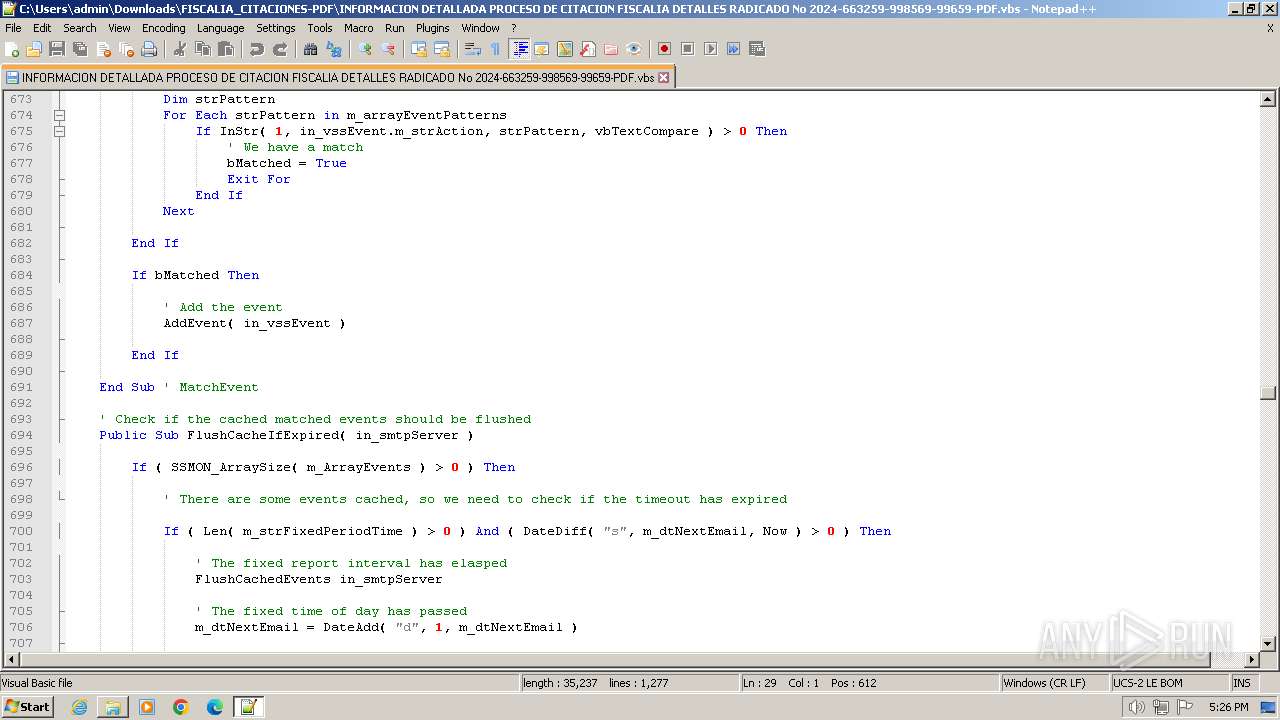Open Replace using the Replace toolbar icon
This screenshot has height=720, width=1280.
pyautogui.click(x=334, y=49)
